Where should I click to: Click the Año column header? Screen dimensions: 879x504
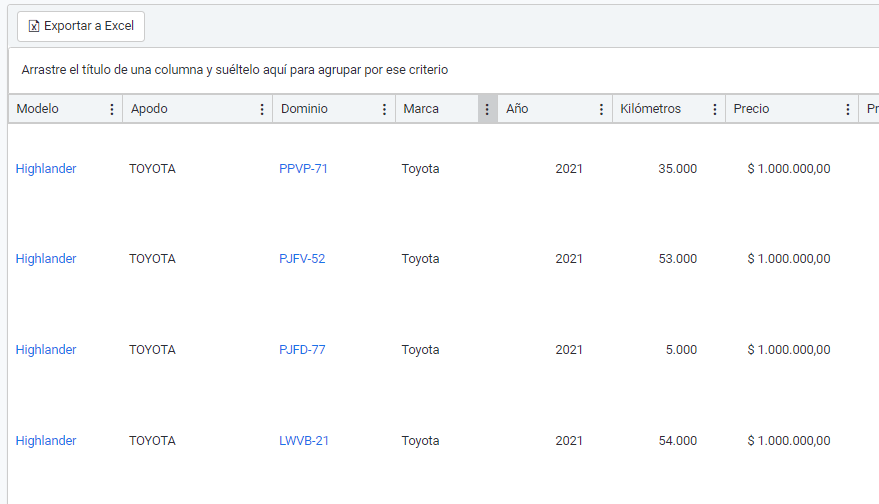517,109
